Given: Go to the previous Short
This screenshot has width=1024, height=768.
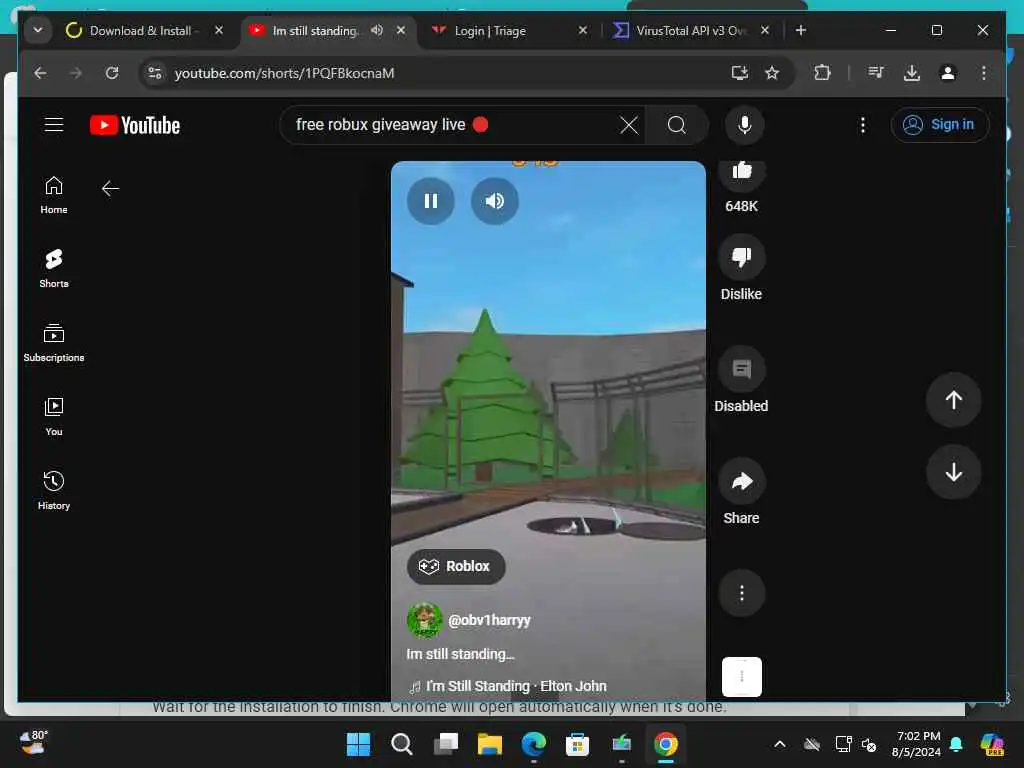Looking at the screenshot, I should [953, 400].
